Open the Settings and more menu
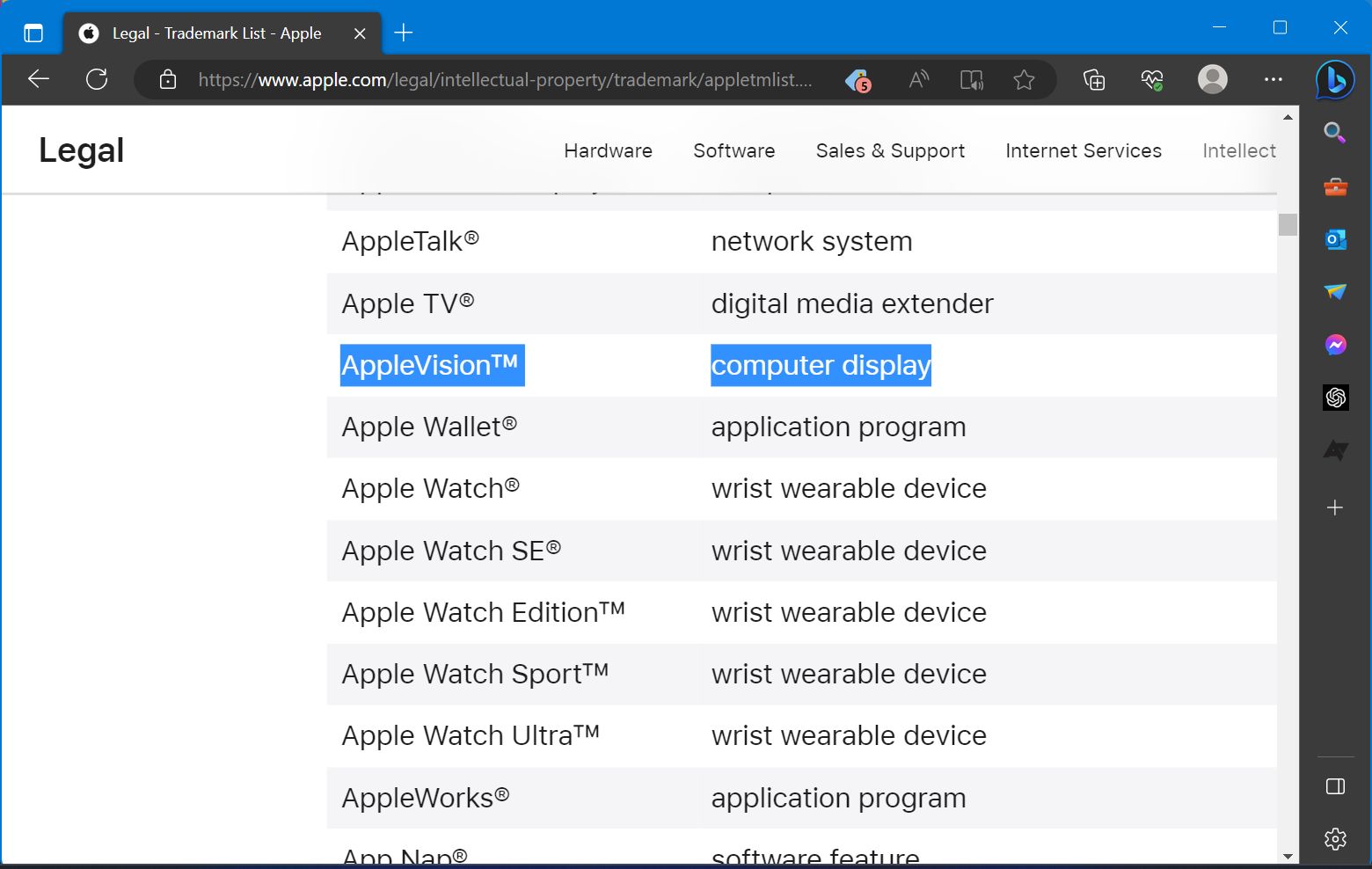1372x869 pixels. click(1273, 80)
